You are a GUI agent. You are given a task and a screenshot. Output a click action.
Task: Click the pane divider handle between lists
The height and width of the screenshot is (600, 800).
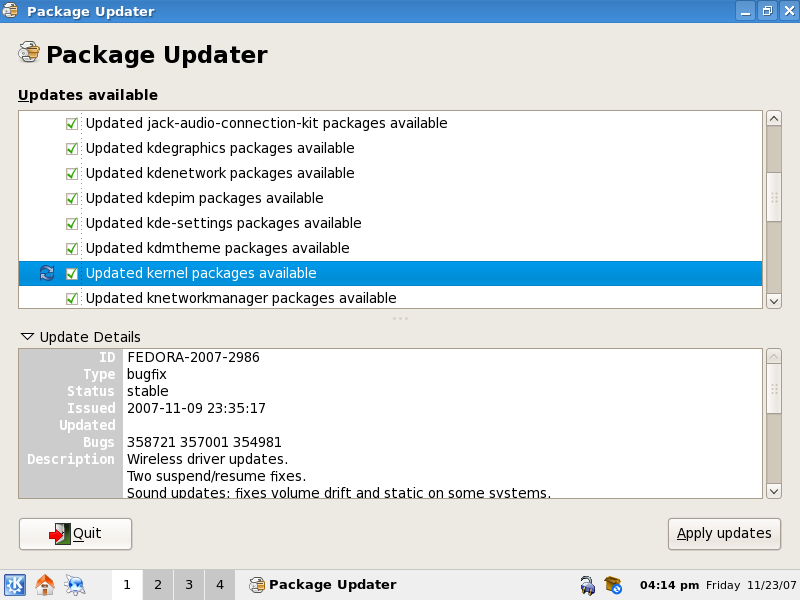[400, 318]
